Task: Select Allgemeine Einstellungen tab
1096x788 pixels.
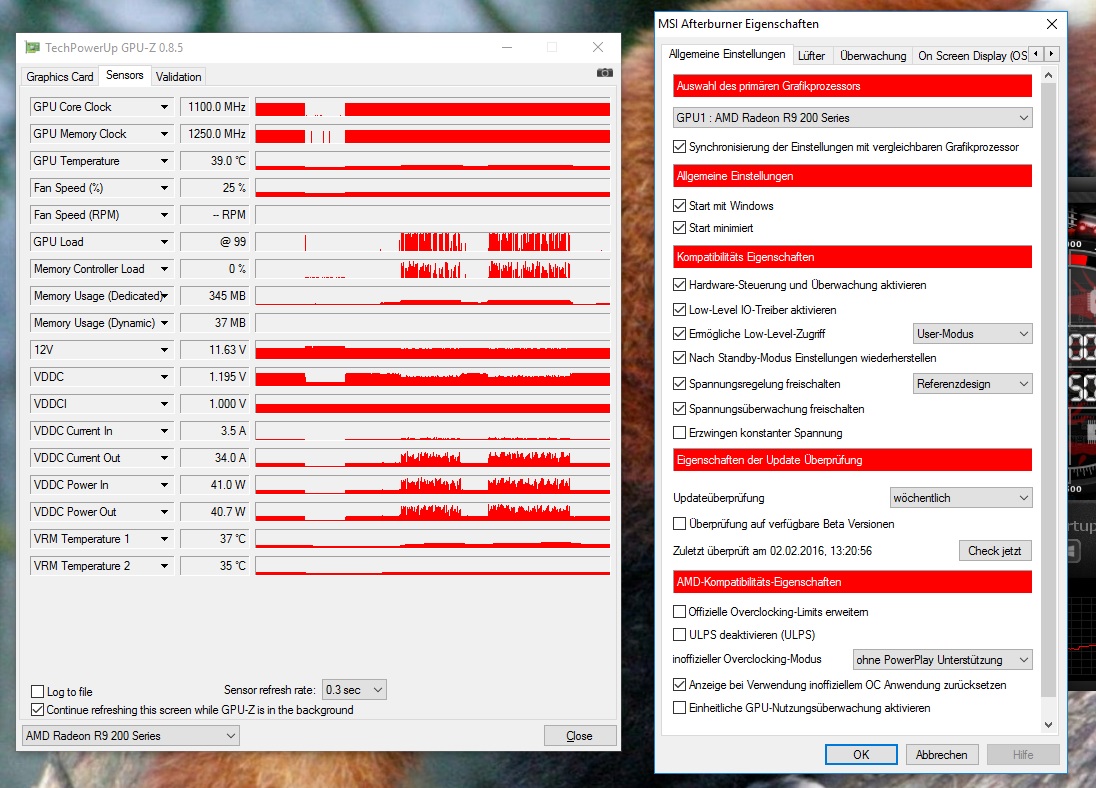Action: pos(726,54)
